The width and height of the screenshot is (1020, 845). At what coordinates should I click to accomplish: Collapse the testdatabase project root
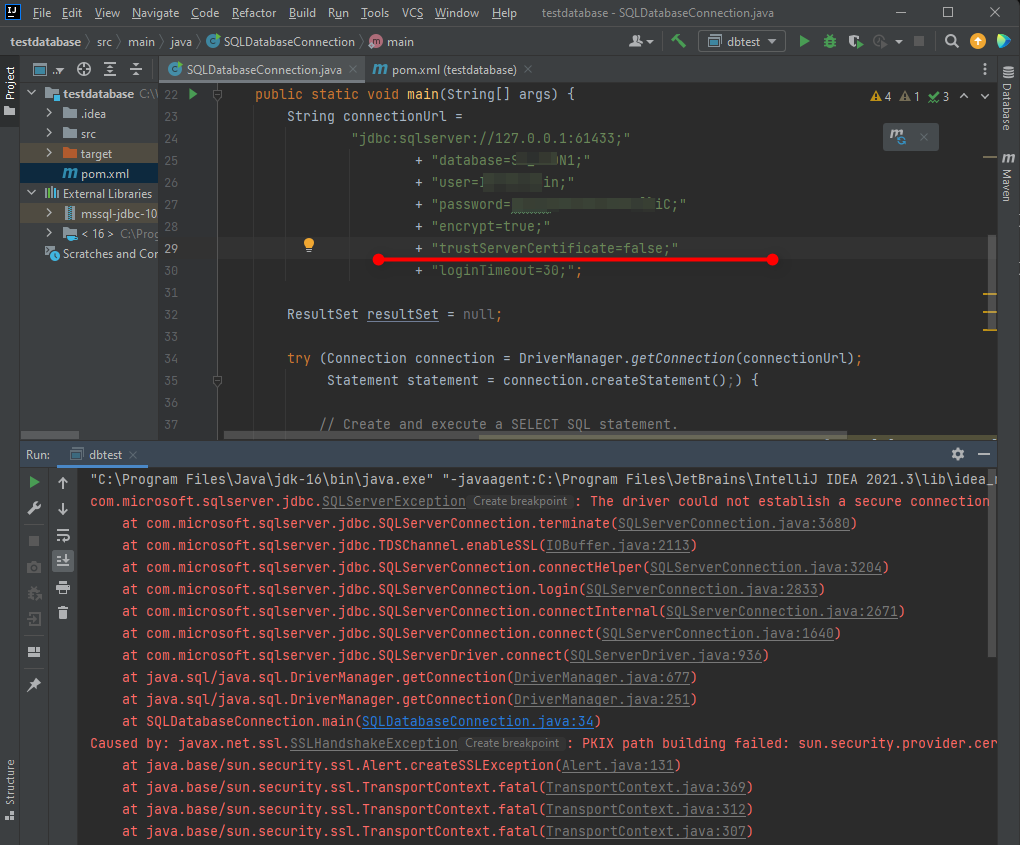point(31,93)
